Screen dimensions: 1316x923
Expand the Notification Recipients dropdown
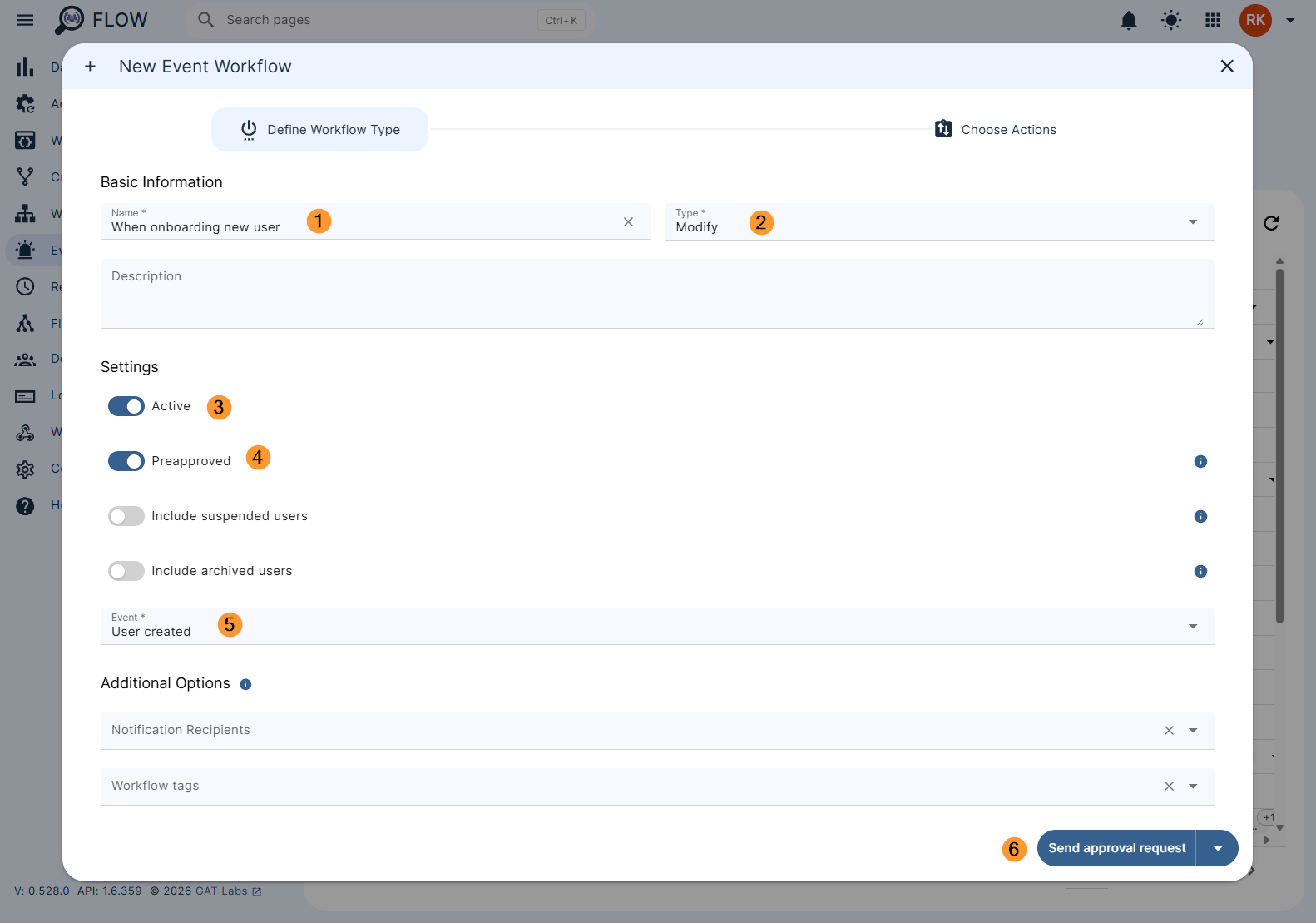tap(1193, 731)
